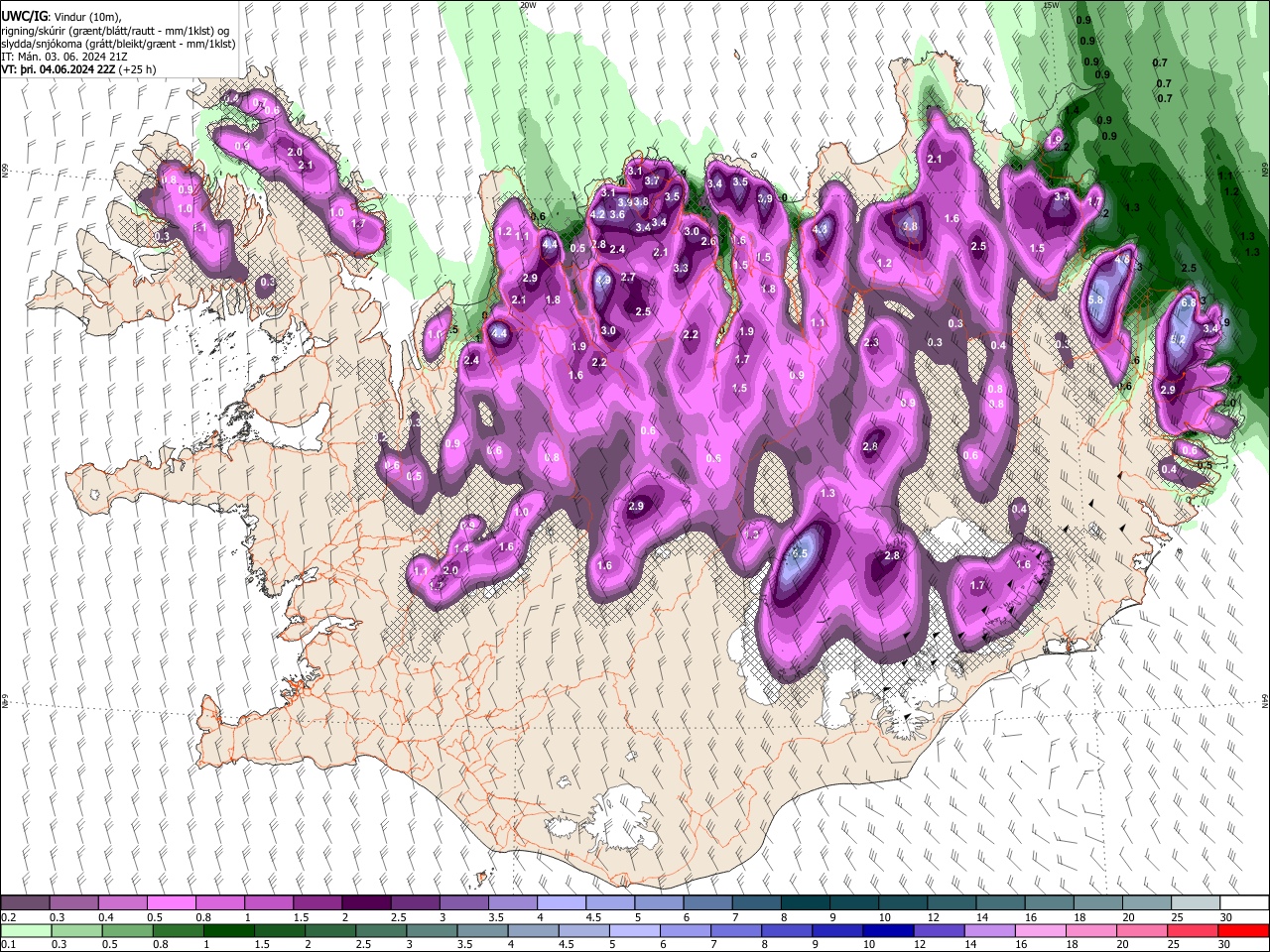
Task: Click the 6.5 snowfall value on the map
Action: [x=800, y=553]
